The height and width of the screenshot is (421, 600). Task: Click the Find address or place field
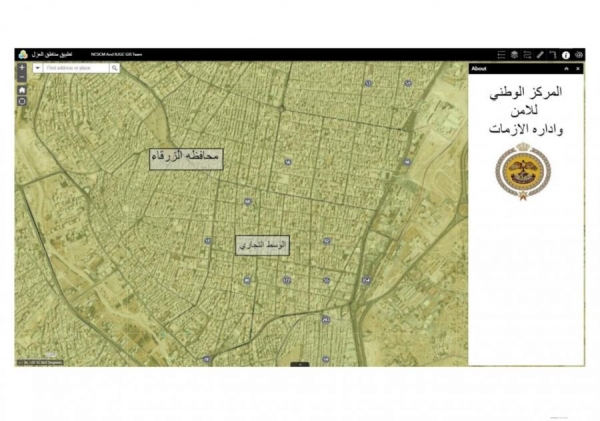[76, 68]
